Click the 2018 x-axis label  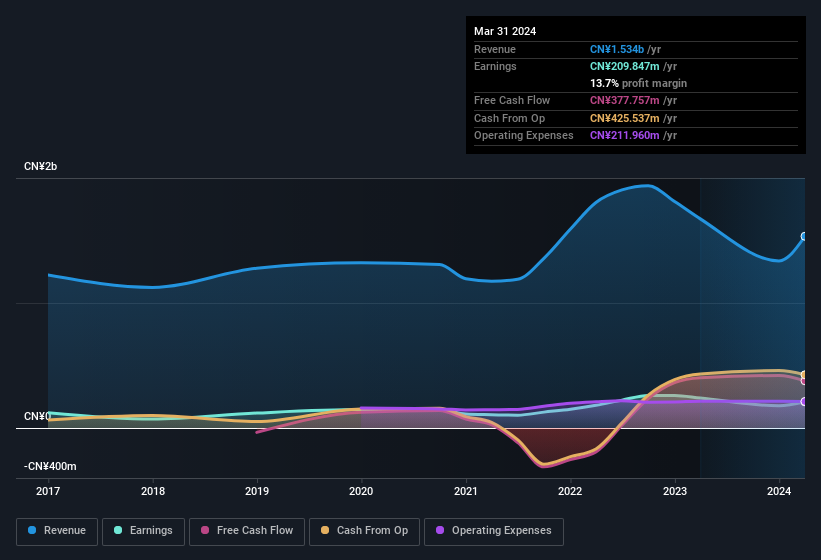tap(153, 491)
